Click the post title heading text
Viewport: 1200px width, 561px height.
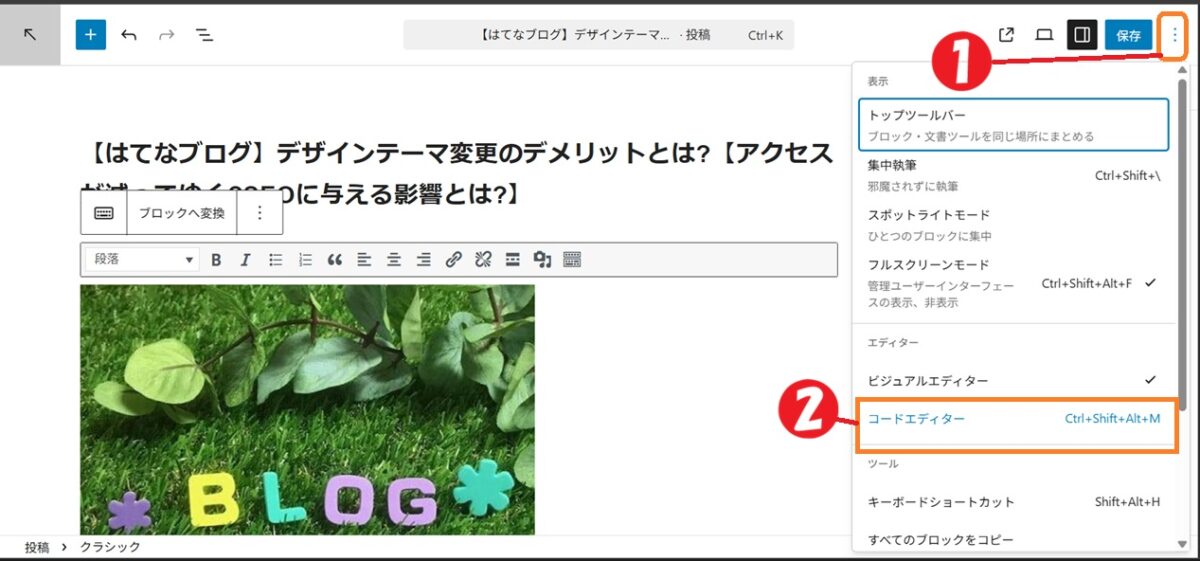click(459, 172)
